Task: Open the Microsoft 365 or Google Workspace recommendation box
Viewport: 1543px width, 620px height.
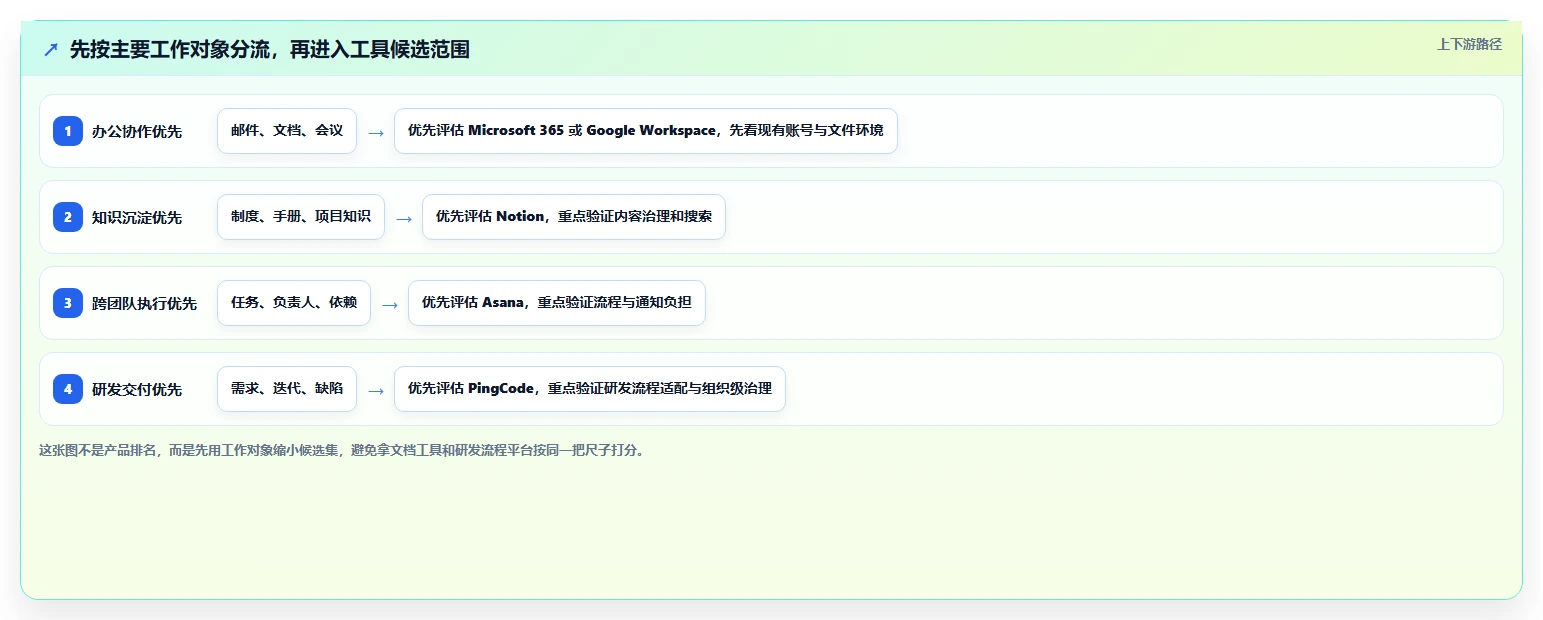Action: pyautogui.click(x=646, y=131)
